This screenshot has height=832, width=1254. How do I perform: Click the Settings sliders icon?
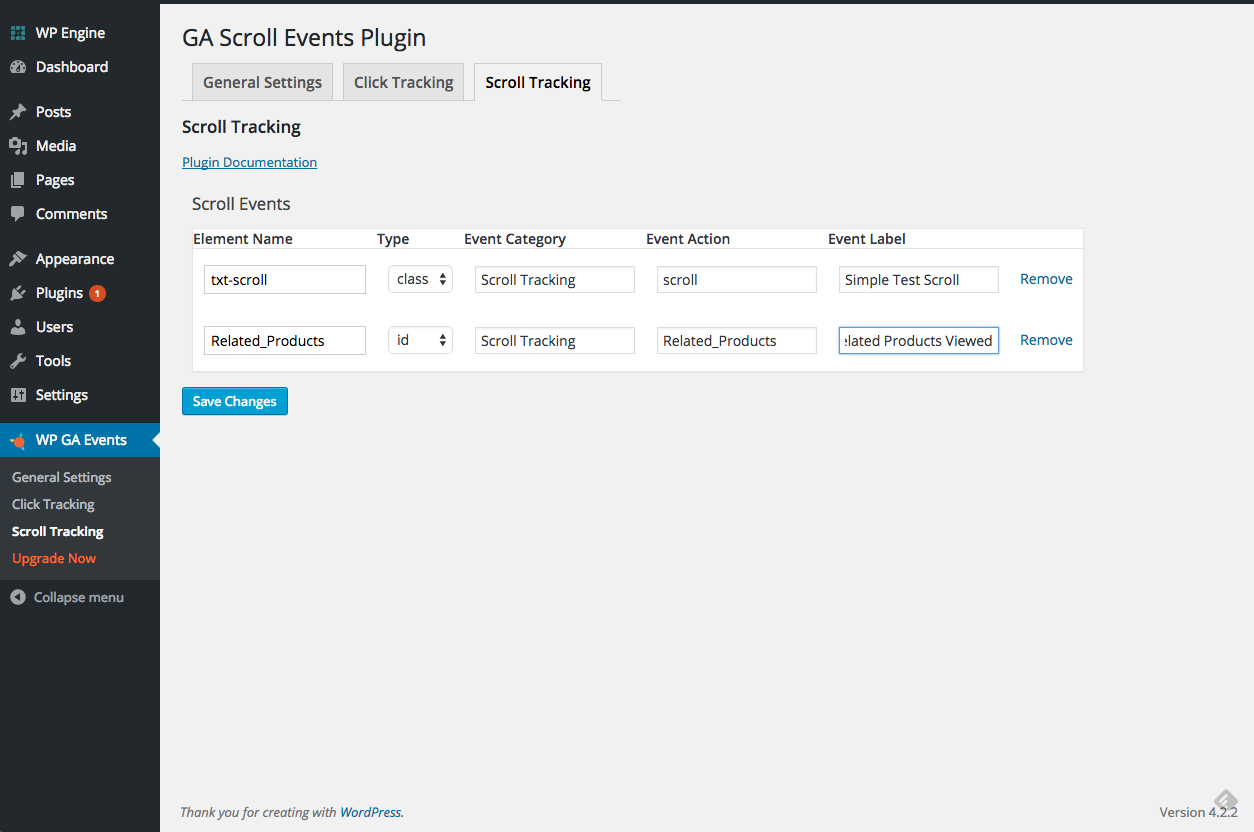pyautogui.click(x=18, y=395)
